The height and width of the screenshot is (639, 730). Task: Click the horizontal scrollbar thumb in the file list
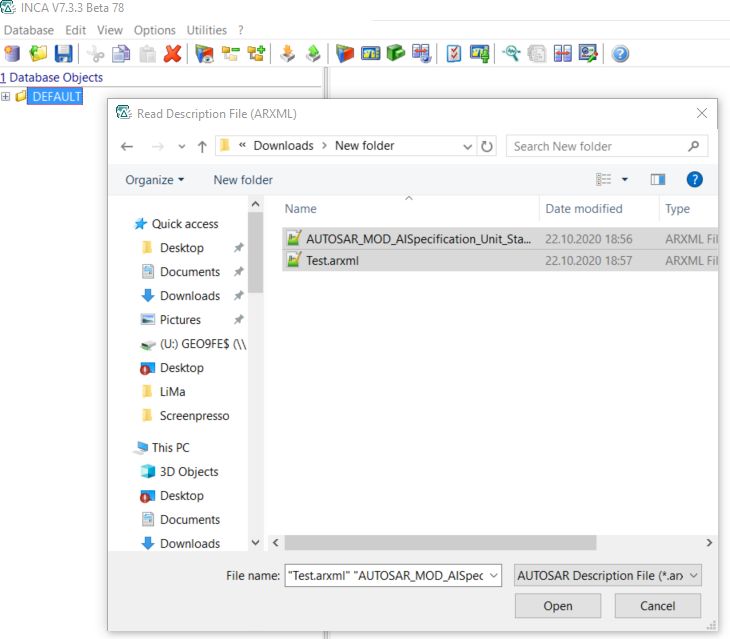440,543
